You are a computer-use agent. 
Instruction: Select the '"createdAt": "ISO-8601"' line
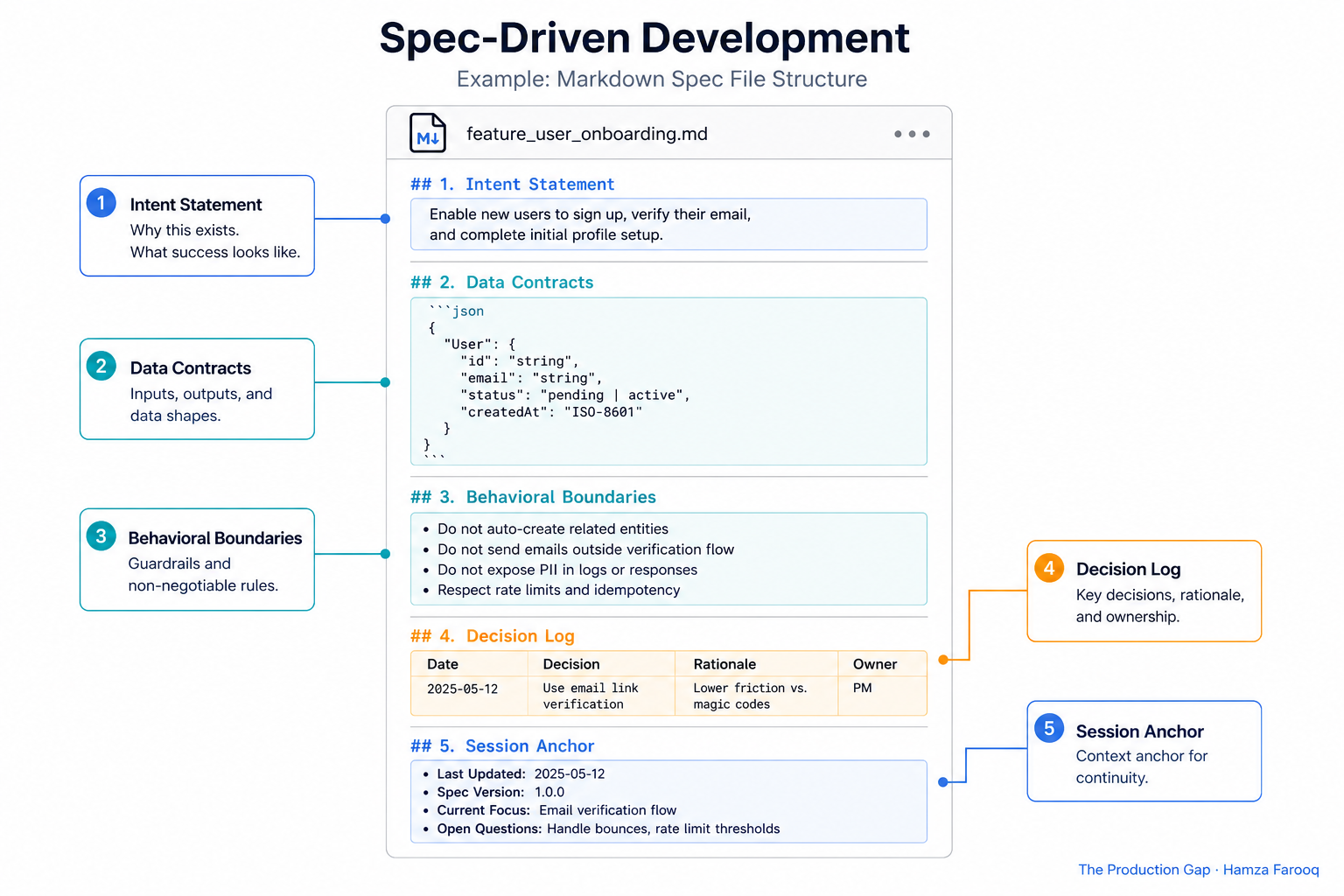[x=551, y=412]
